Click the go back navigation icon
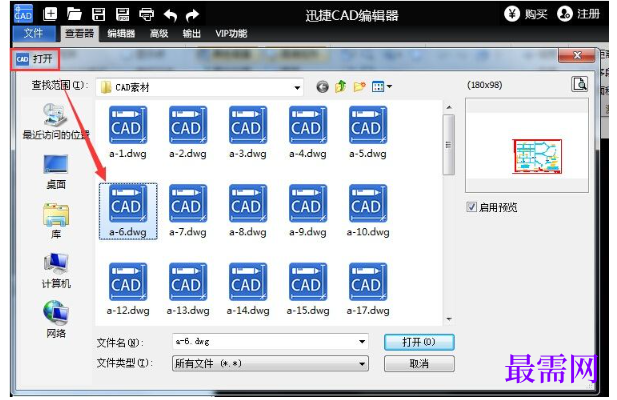617x400 pixels. pos(322,87)
